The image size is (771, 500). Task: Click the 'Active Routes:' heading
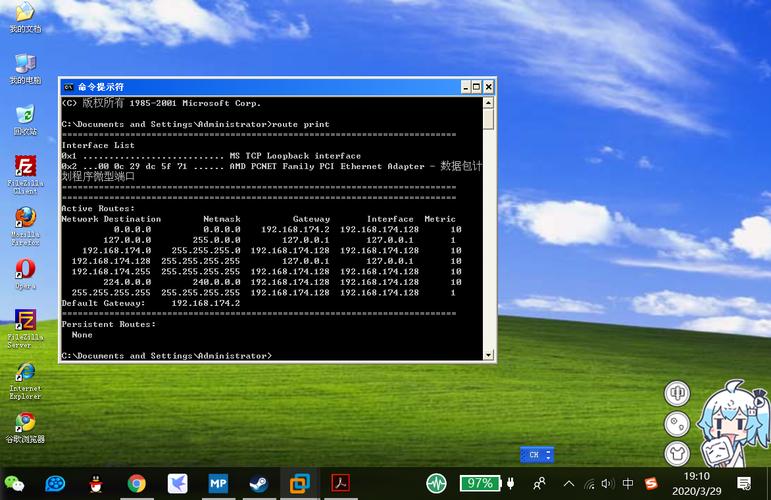point(98,208)
